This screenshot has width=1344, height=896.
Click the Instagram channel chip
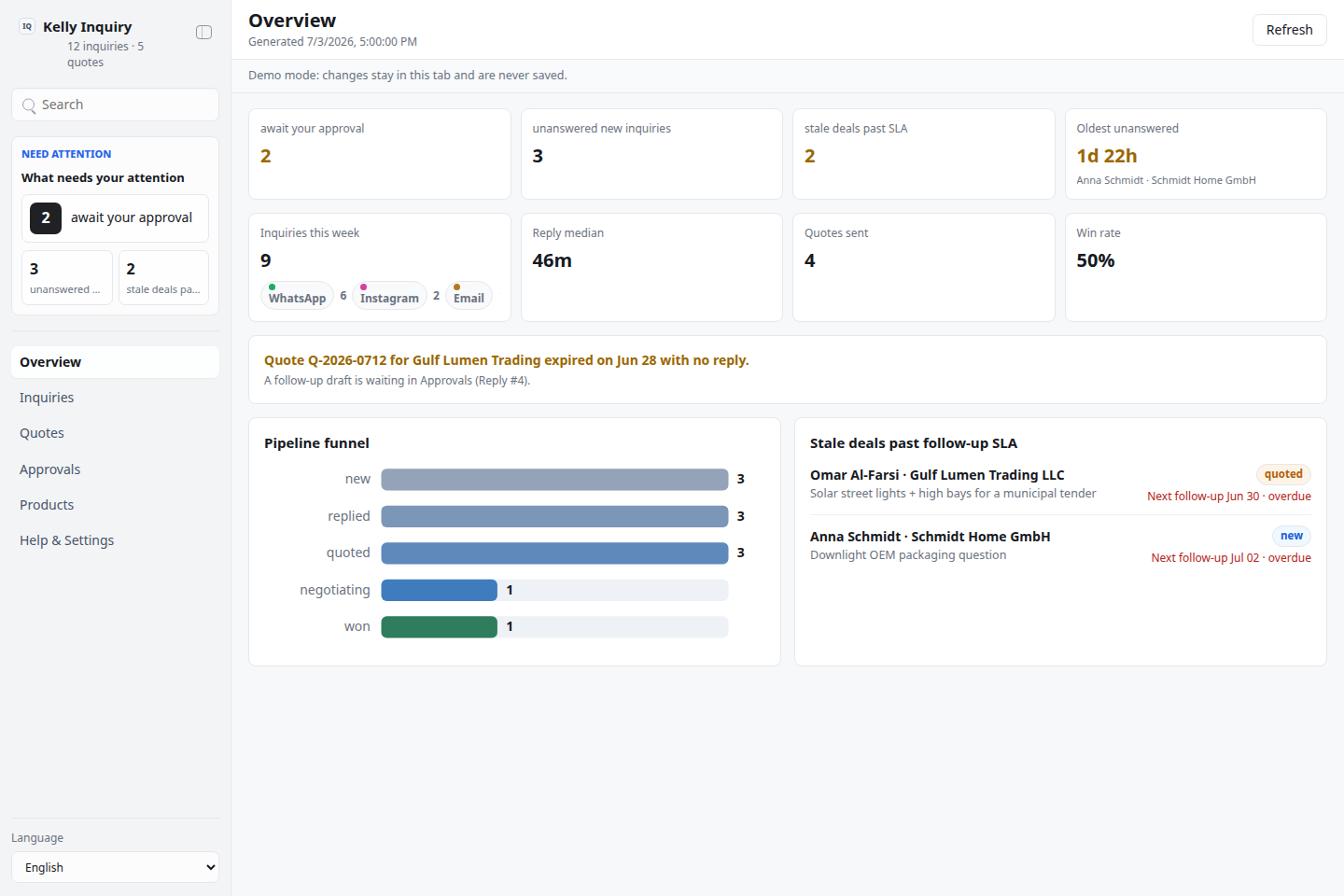point(389,296)
